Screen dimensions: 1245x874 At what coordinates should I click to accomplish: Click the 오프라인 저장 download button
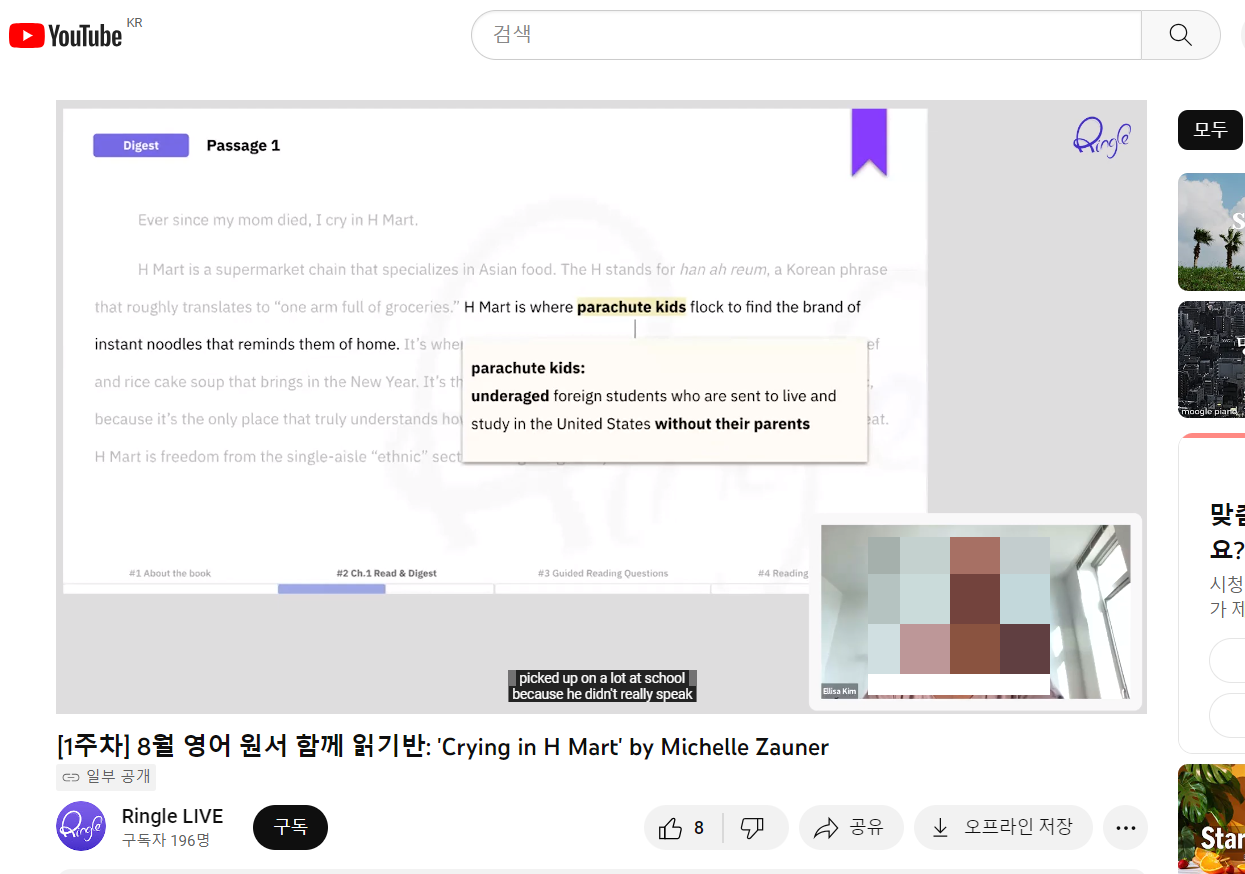point(1003,828)
